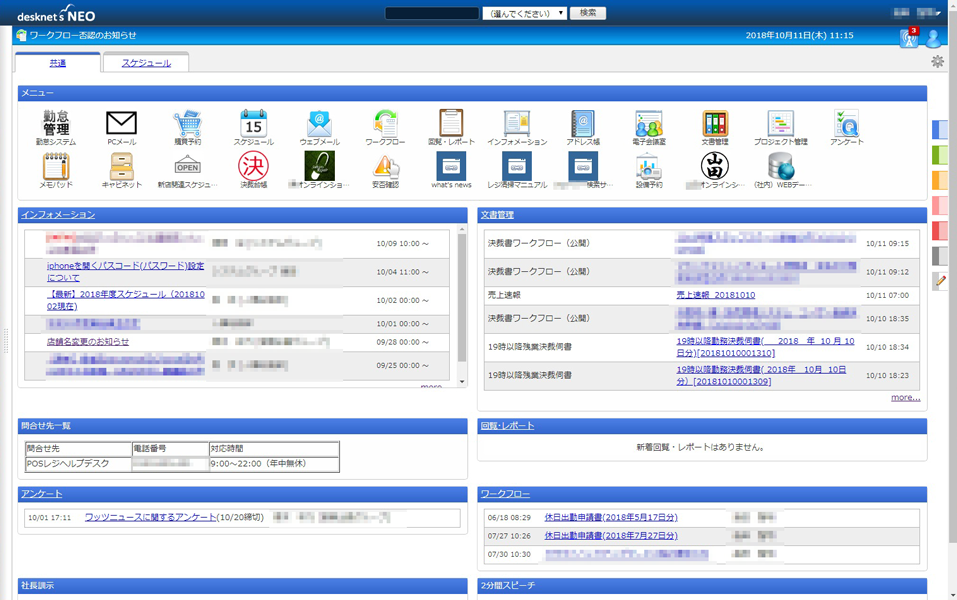
Task: Click the notification icon with red badge
Action: point(908,38)
